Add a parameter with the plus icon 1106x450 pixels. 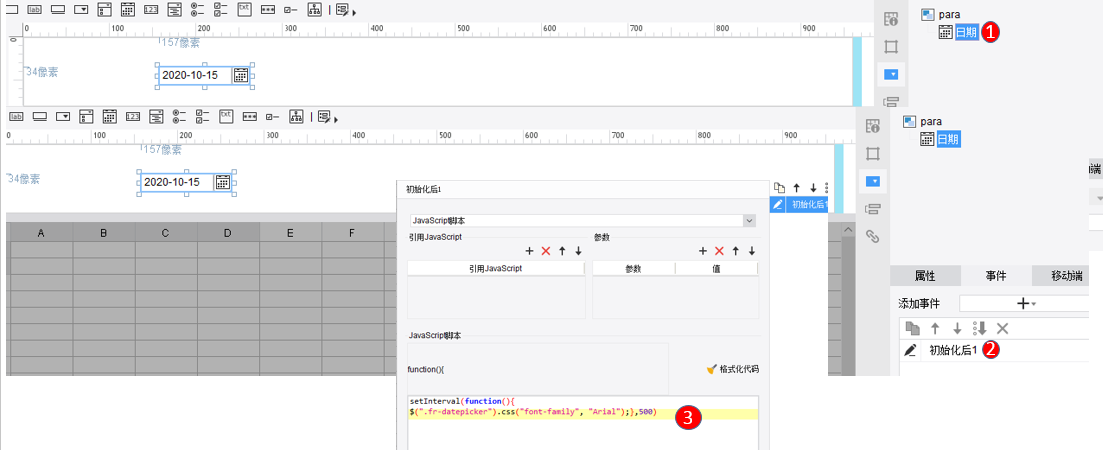point(703,250)
